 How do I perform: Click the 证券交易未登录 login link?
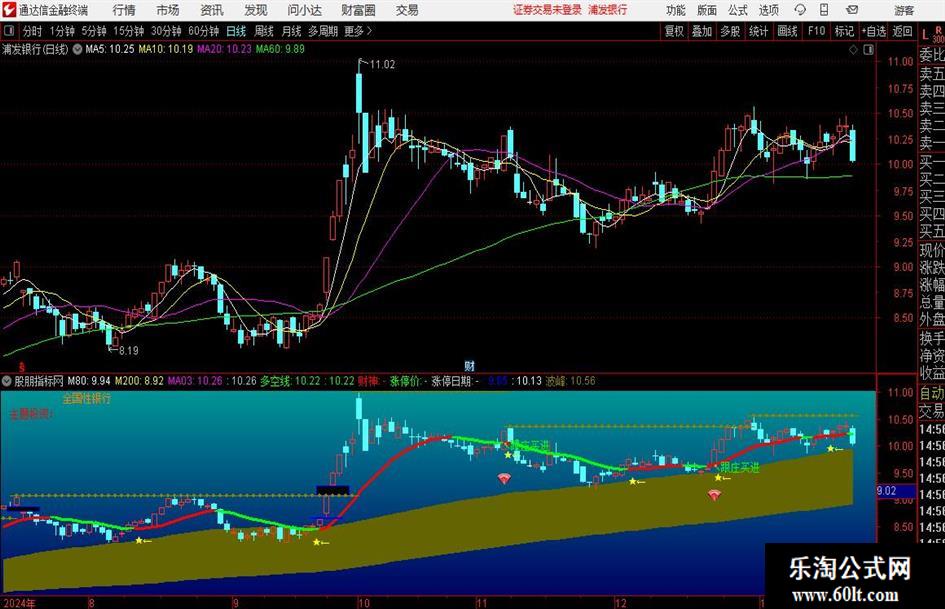tap(547, 10)
